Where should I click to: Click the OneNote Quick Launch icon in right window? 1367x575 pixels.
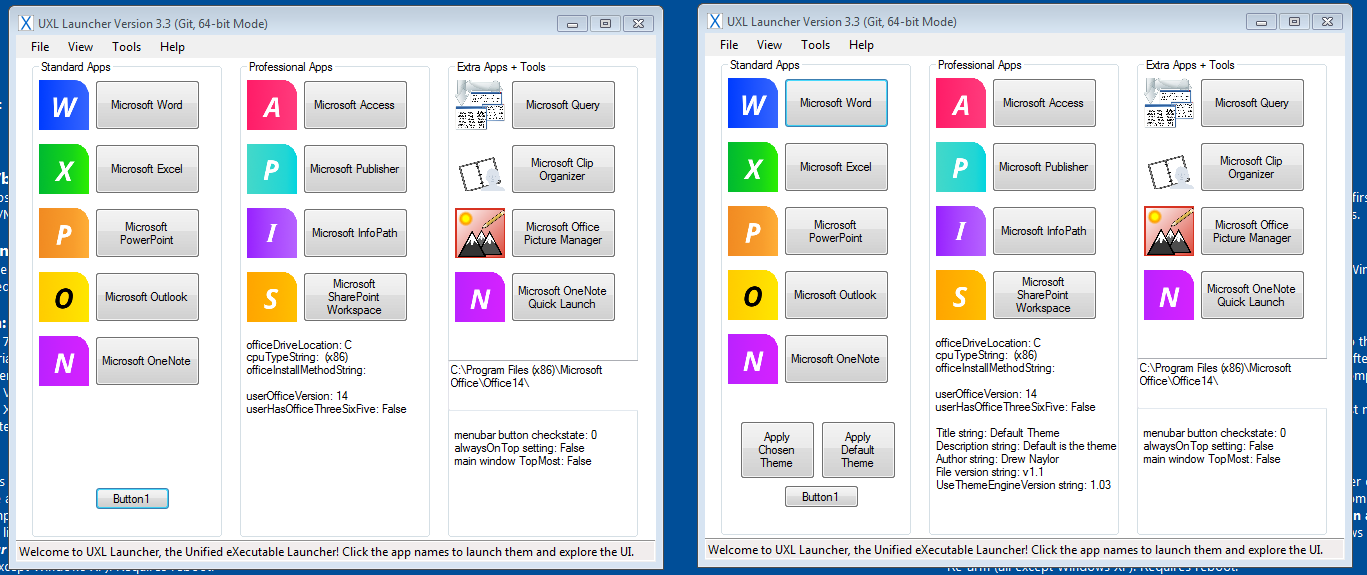[1169, 295]
